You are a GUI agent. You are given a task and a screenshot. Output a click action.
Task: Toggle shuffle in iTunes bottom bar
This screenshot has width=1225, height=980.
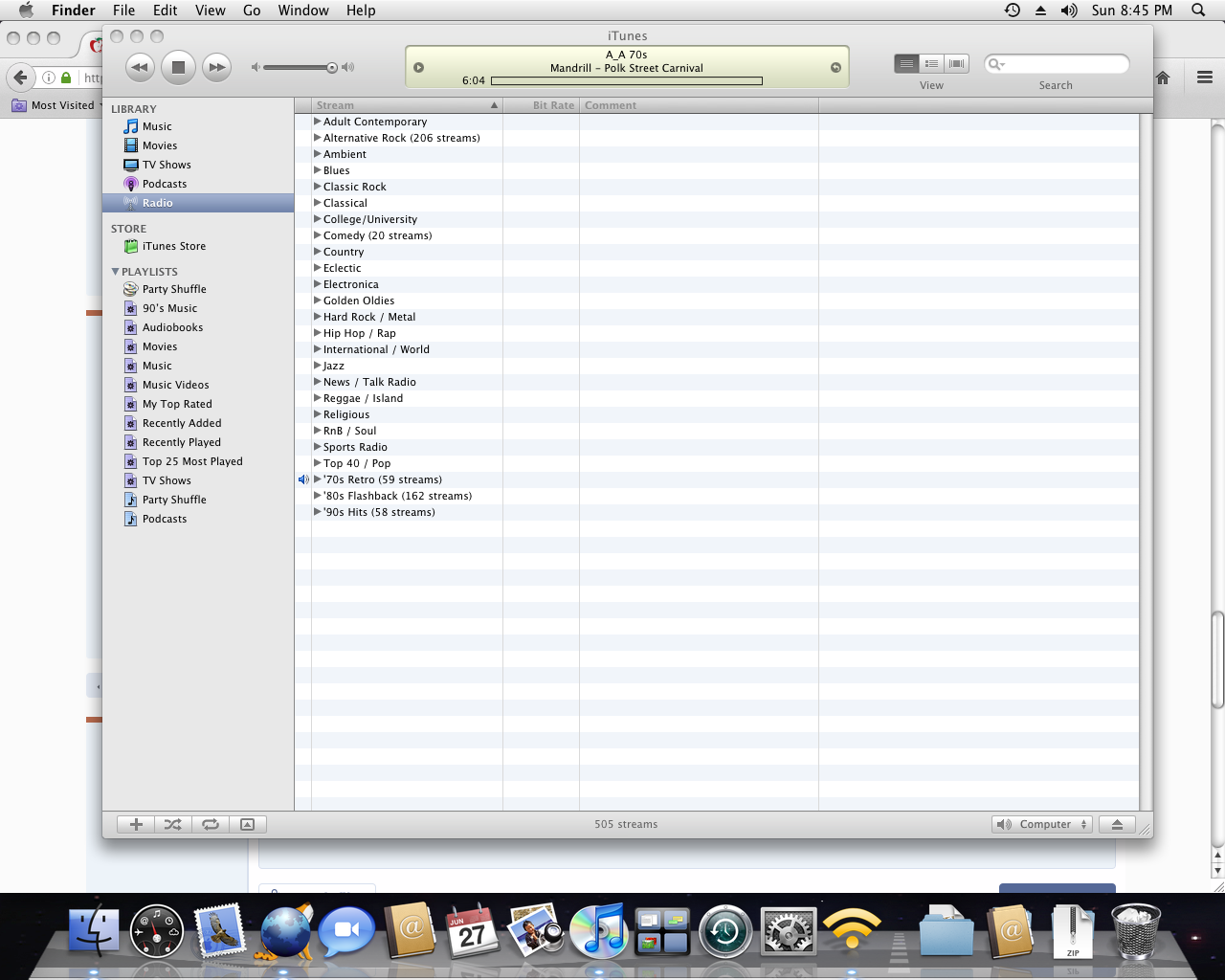coord(173,824)
